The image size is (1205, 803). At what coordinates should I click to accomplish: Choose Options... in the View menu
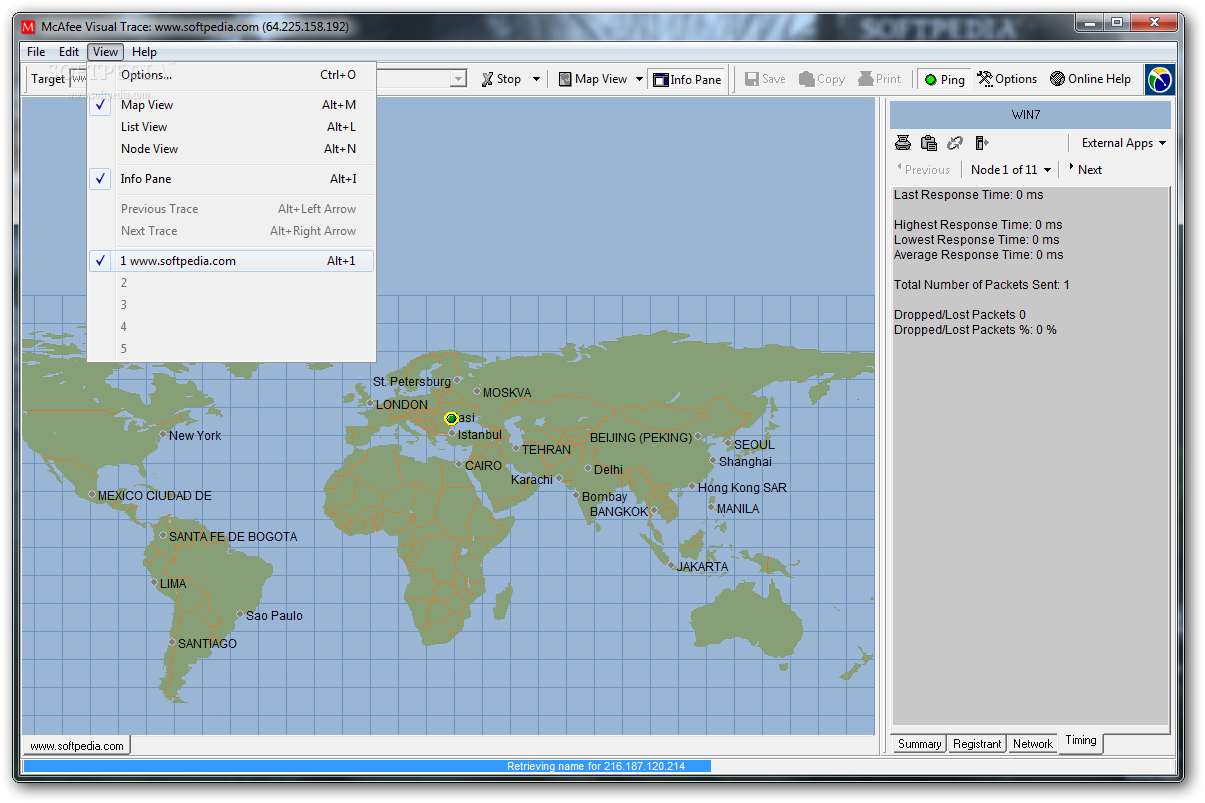click(231, 75)
